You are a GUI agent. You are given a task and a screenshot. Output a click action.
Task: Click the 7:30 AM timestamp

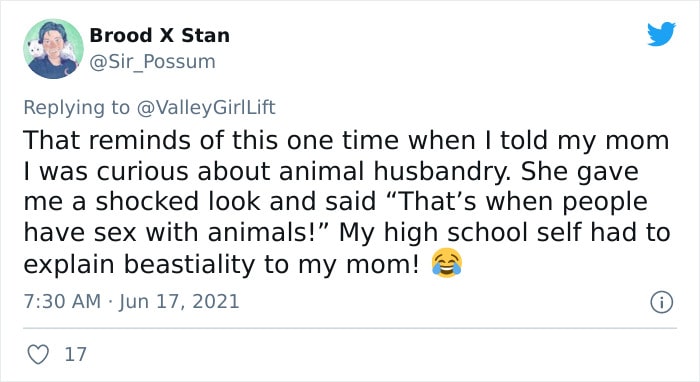point(62,301)
